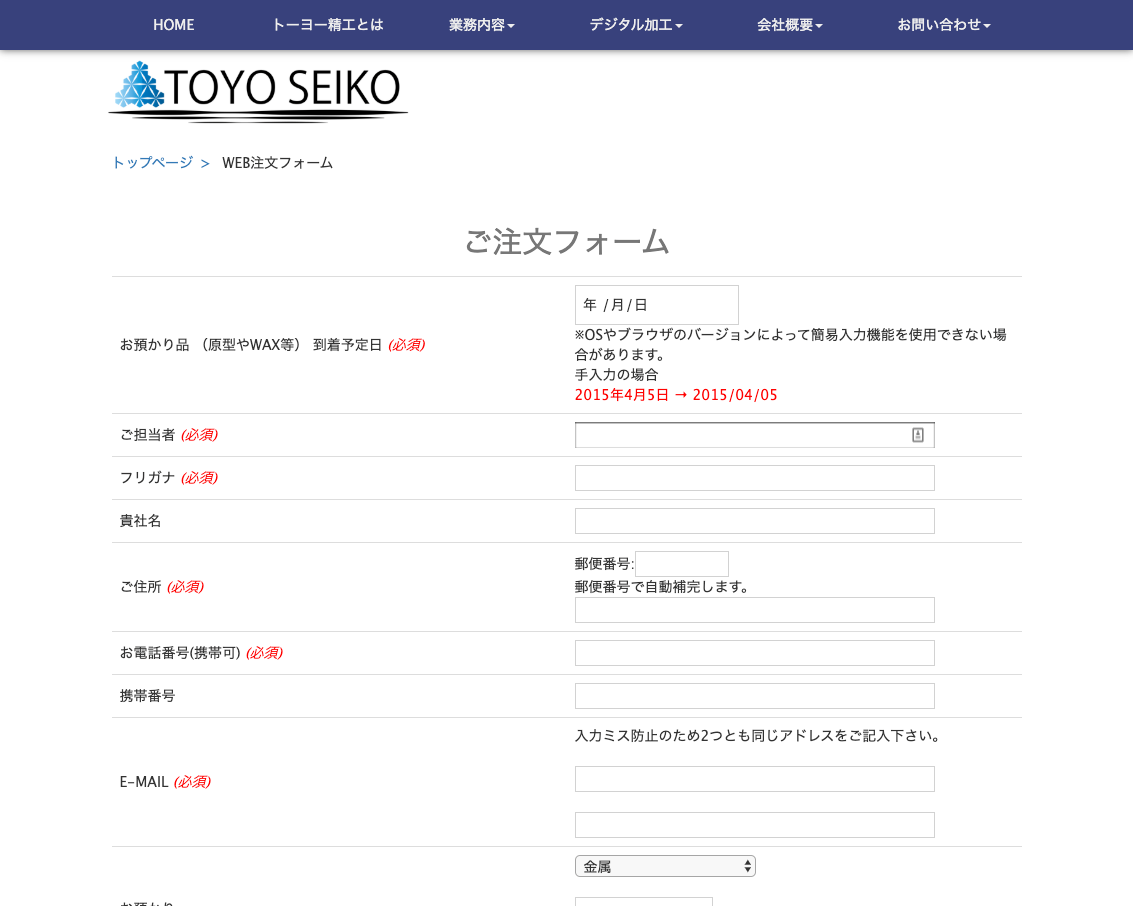Click the E-MAIL label
Image resolution: width=1133 pixels, height=906 pixels.
coord(165,782)
